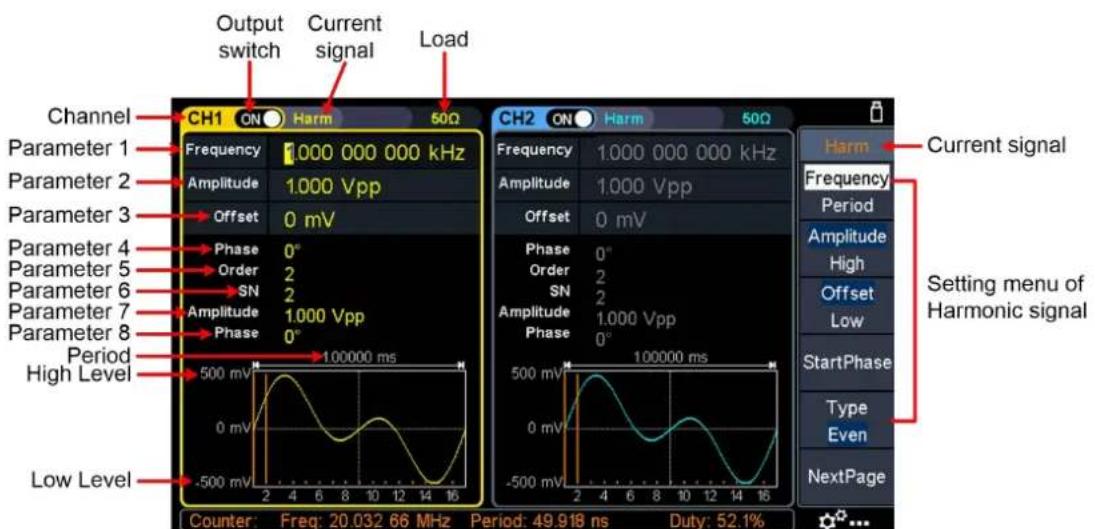Click the CH1 harmonic Amplitude label below SN
The height and width of the screenshot is (529, 1095).
223,311
